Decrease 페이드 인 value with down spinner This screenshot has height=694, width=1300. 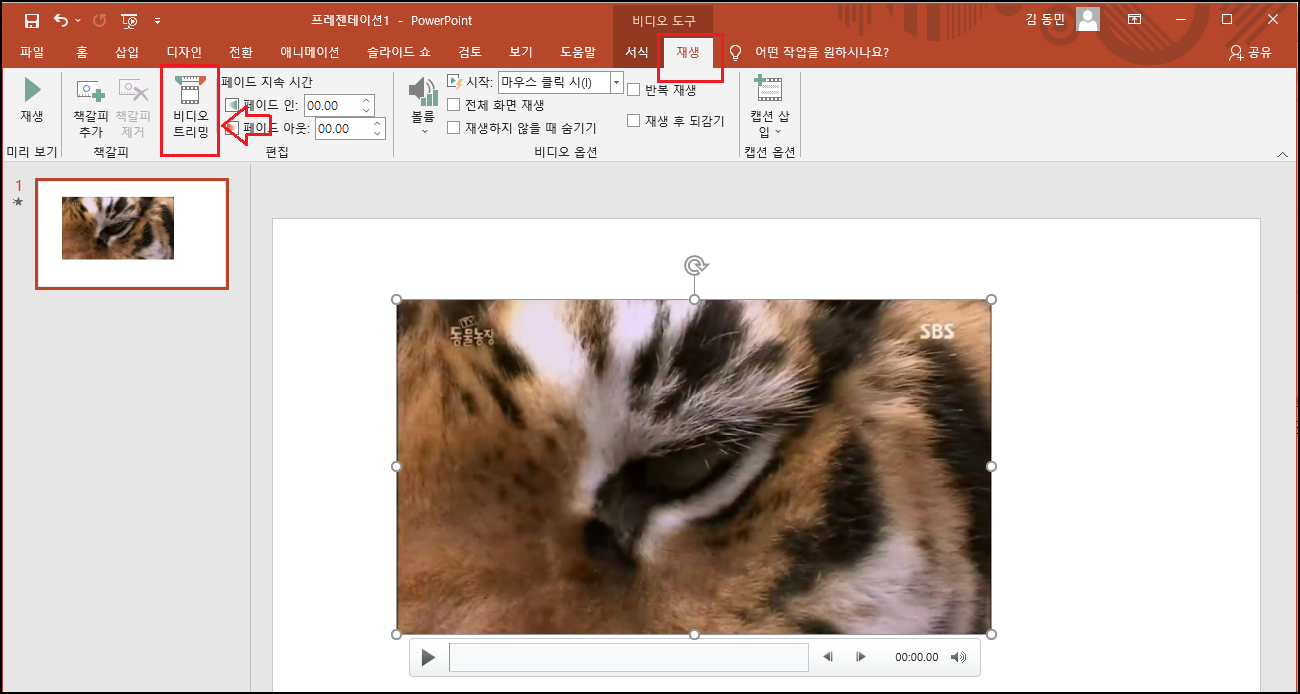point(366,110)
